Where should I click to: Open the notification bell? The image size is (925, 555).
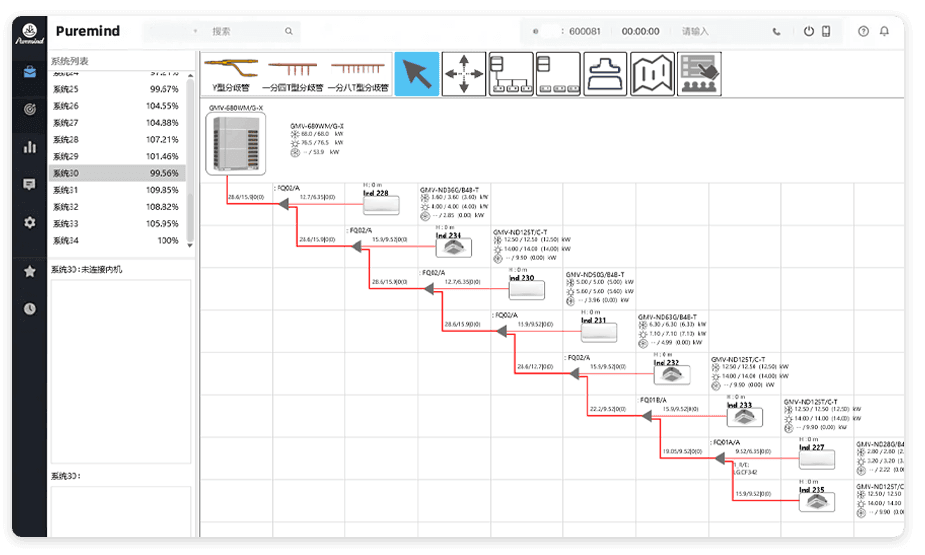[x=884, y=31]
